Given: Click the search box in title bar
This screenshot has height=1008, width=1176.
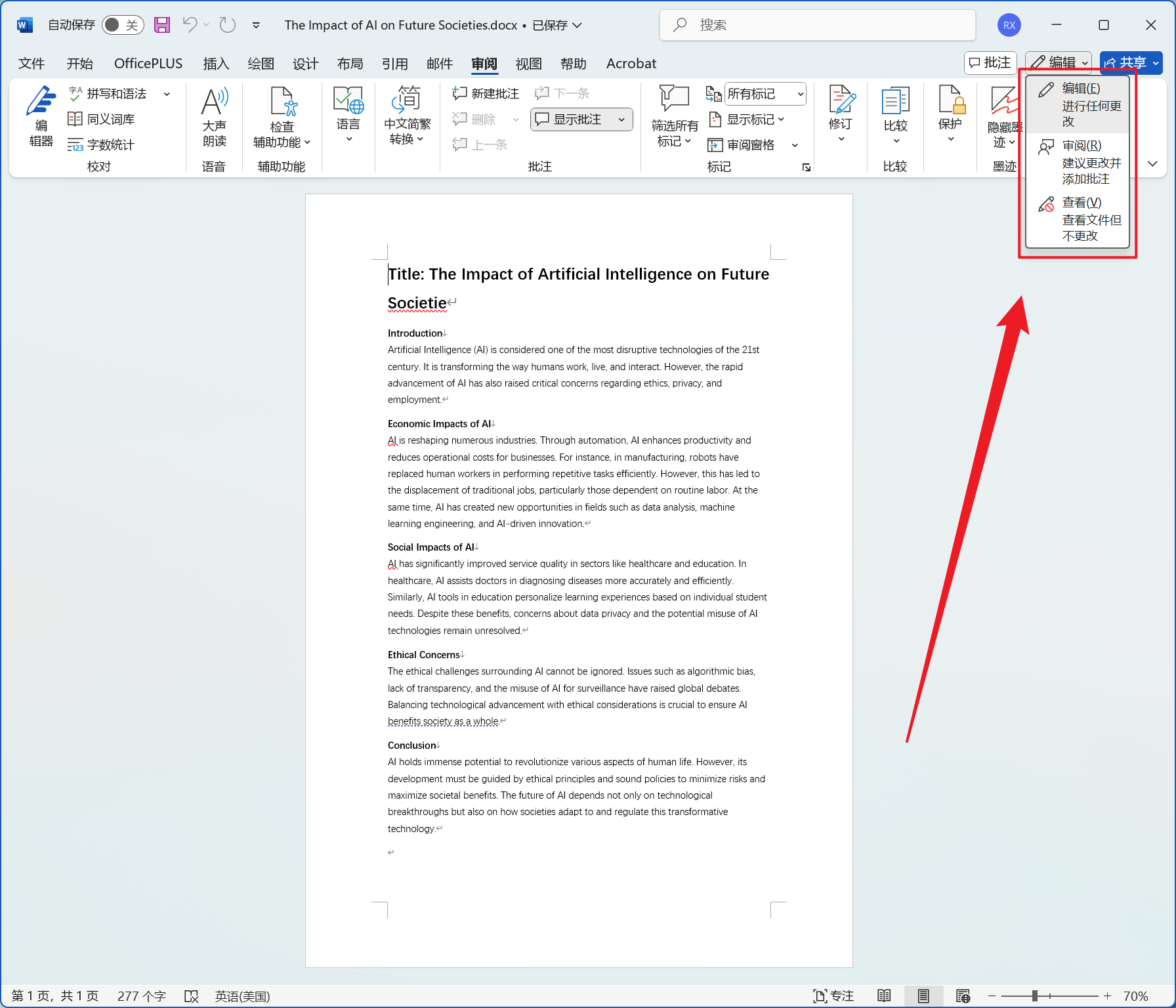Looking at the screenshot, I should (817, 25).
